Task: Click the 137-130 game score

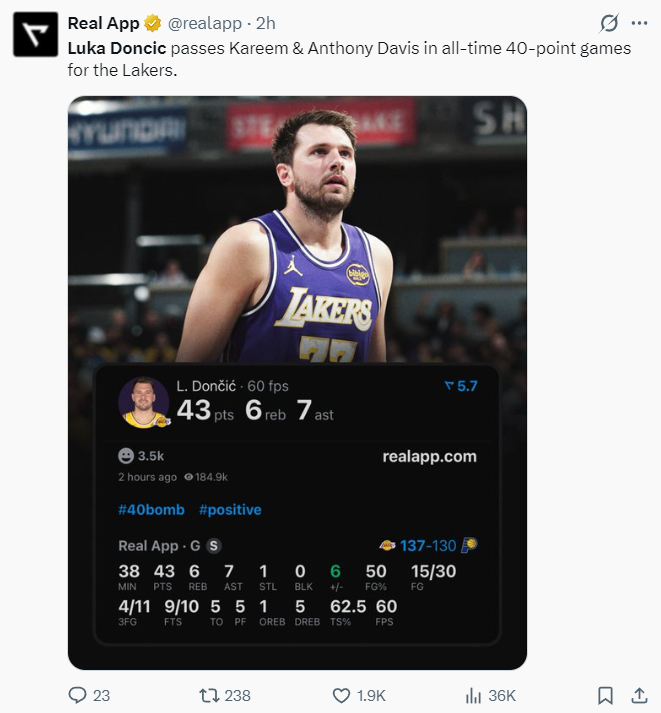Action: click(428, 546)
